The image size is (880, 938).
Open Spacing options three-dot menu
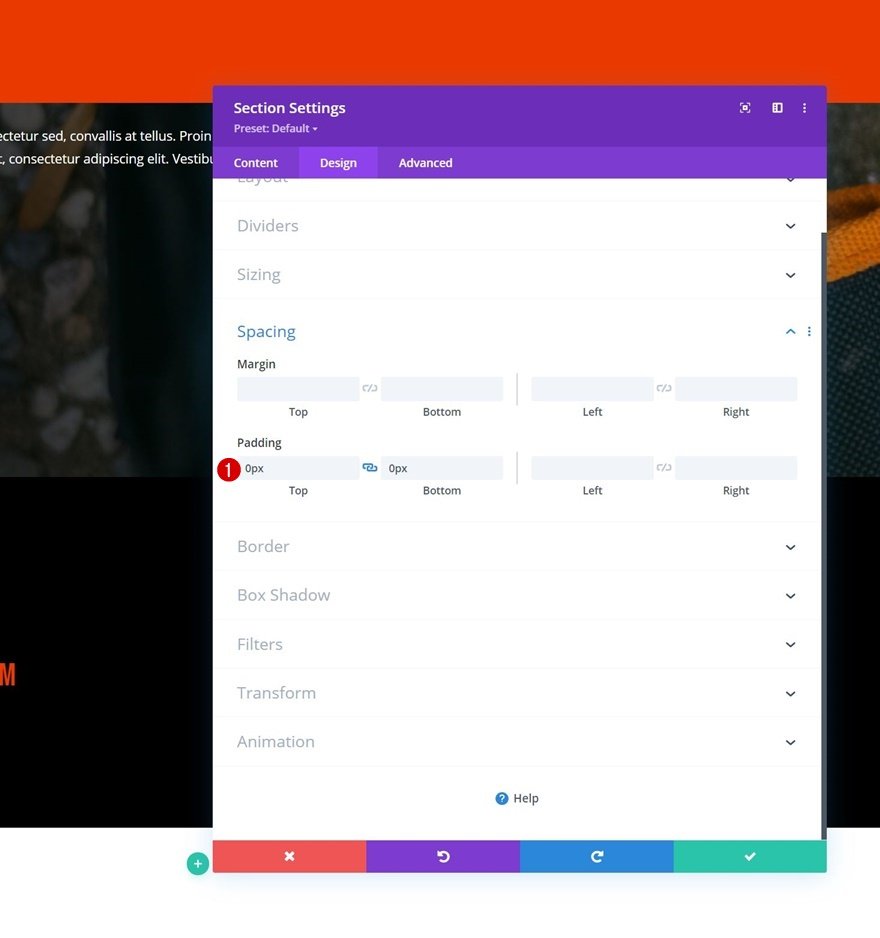click(x=809, y=331)
